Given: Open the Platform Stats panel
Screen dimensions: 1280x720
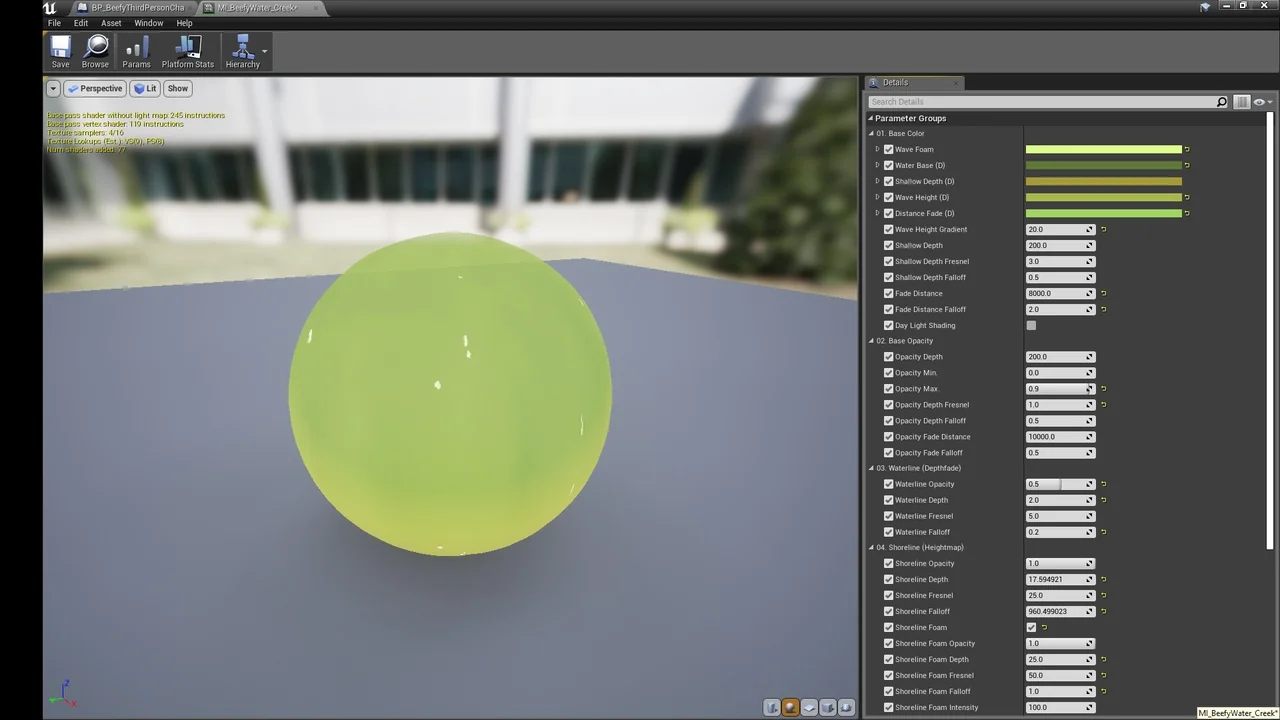Looking at the screenshot, I should click(188, 52).
